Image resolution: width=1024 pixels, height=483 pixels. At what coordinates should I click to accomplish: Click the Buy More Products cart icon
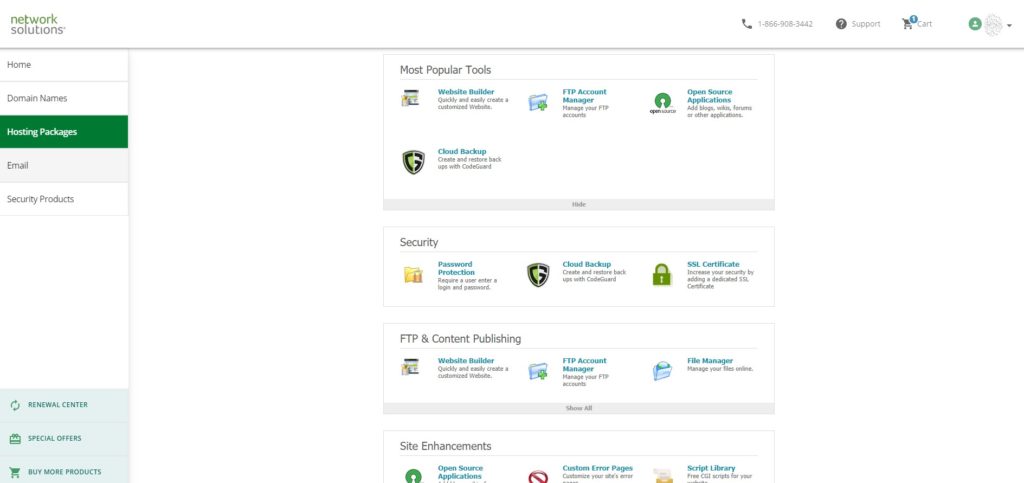[x=16, y=472]
